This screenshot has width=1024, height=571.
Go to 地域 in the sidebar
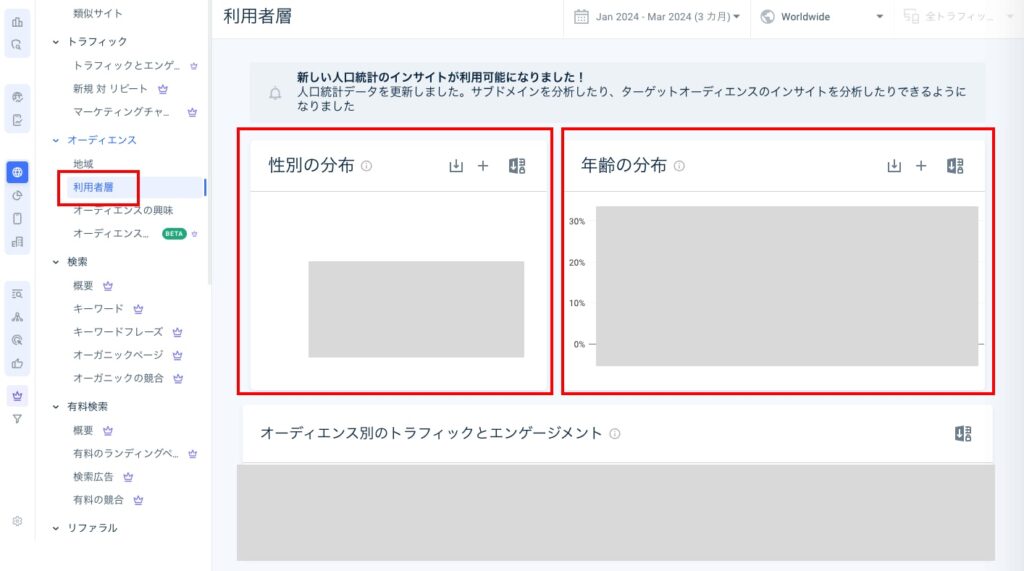(83, 163)
